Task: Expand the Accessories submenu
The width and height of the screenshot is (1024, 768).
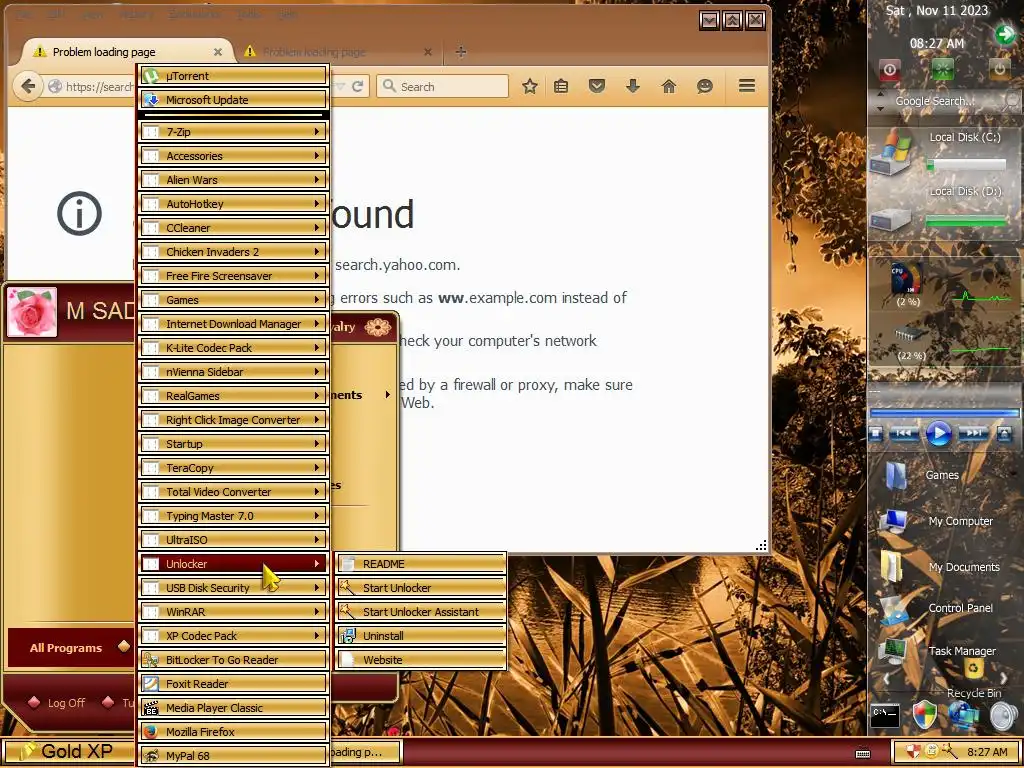Action: 234,156
